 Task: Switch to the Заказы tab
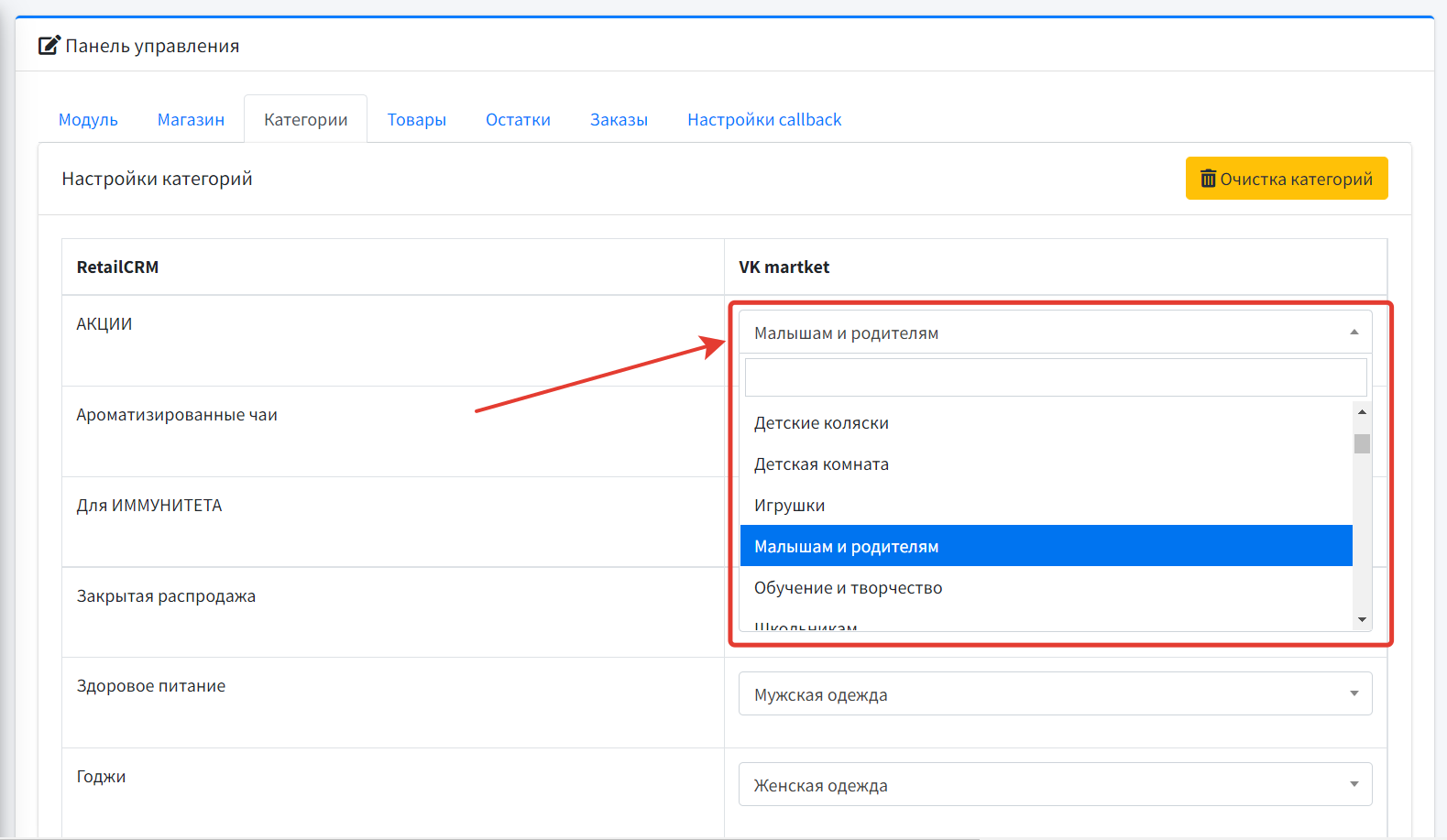(619, 120)
